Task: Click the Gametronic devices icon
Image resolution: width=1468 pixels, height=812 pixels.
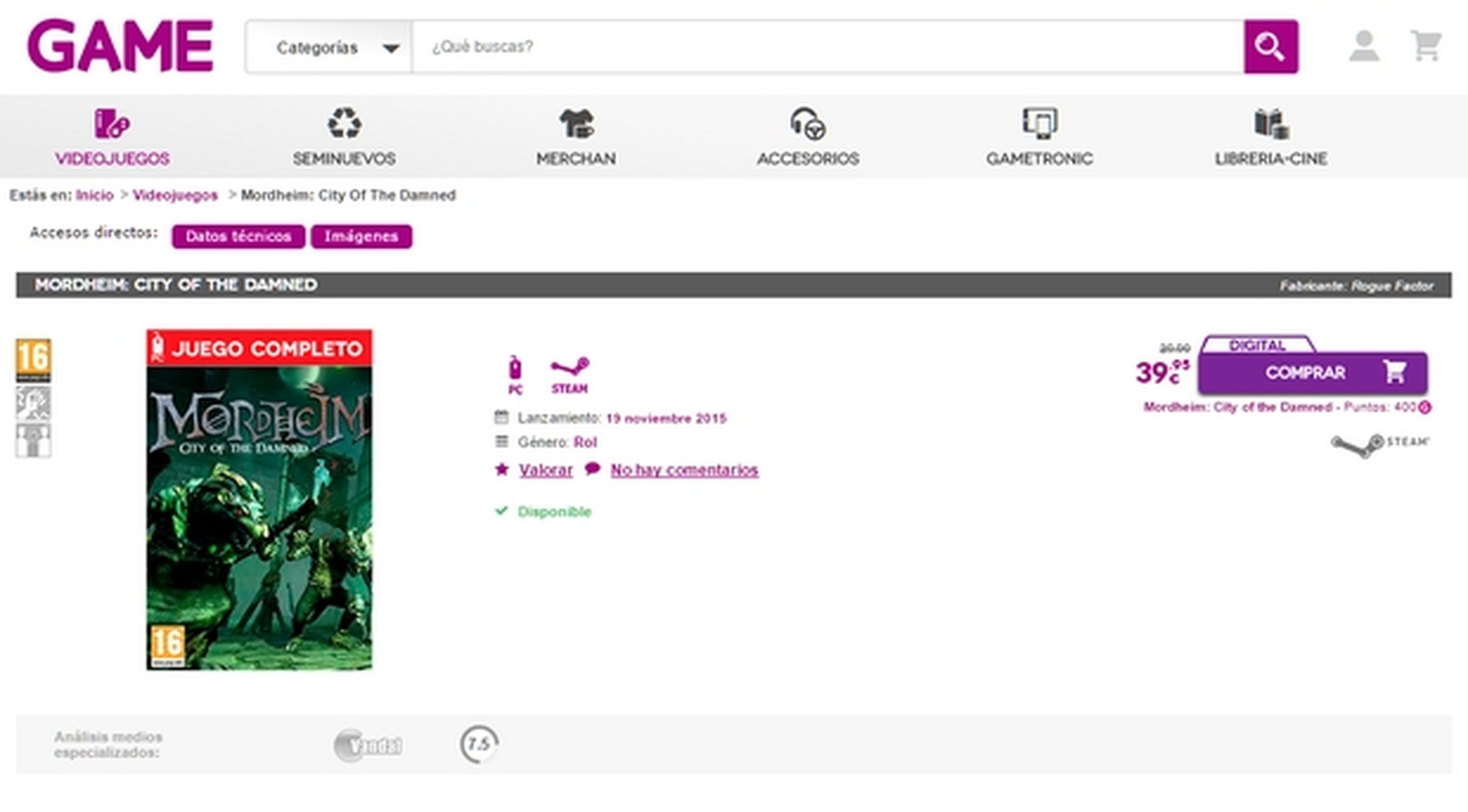Action: 1040,123
